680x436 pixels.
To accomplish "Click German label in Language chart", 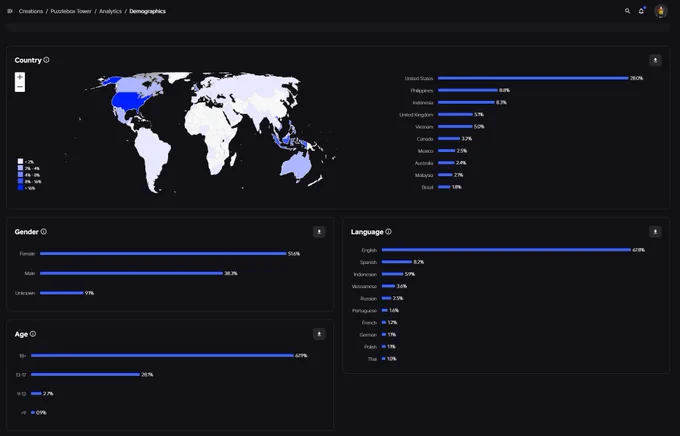I will (x=368, y=335).
